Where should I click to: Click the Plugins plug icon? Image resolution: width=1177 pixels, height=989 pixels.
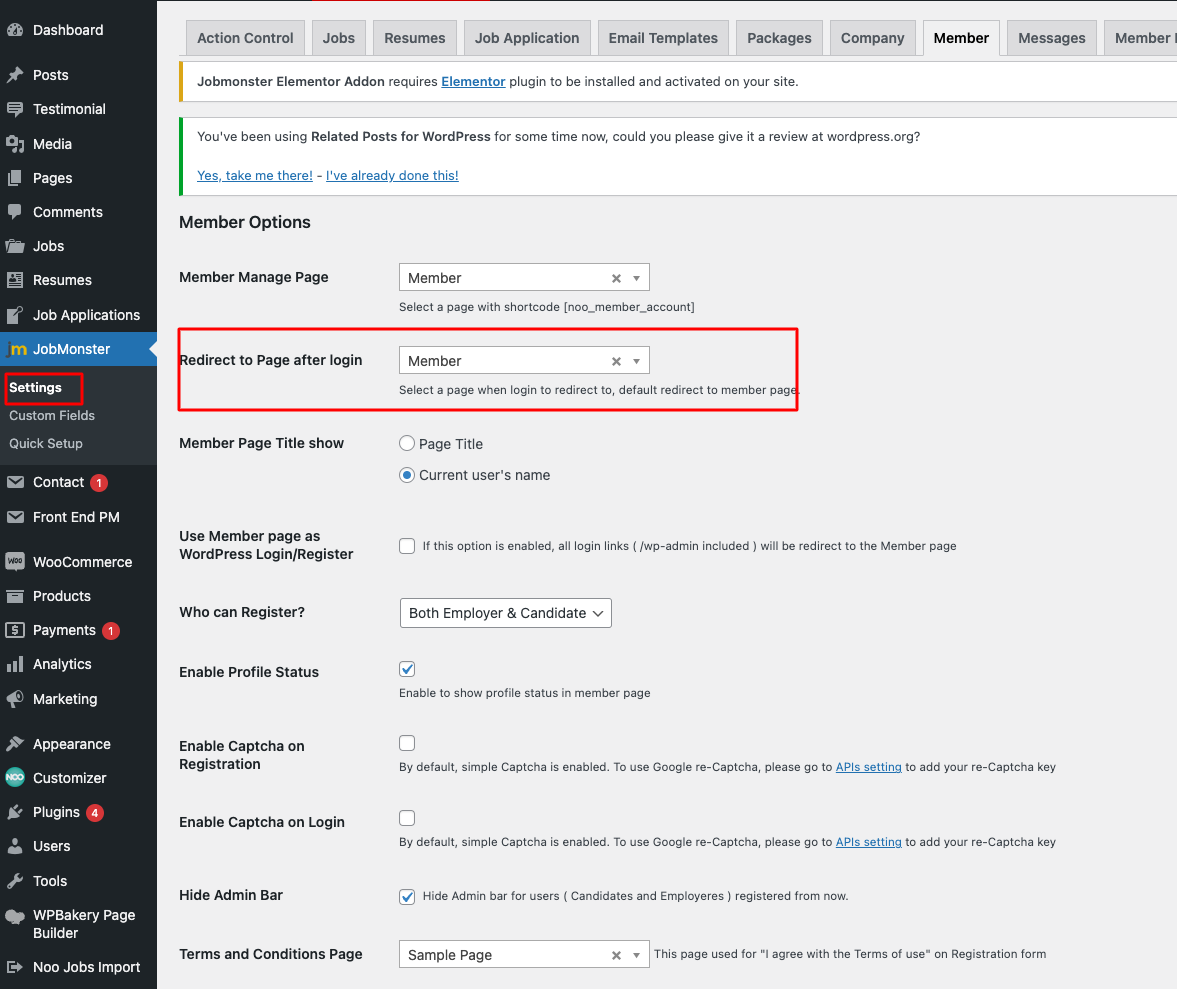click(15, 812)
